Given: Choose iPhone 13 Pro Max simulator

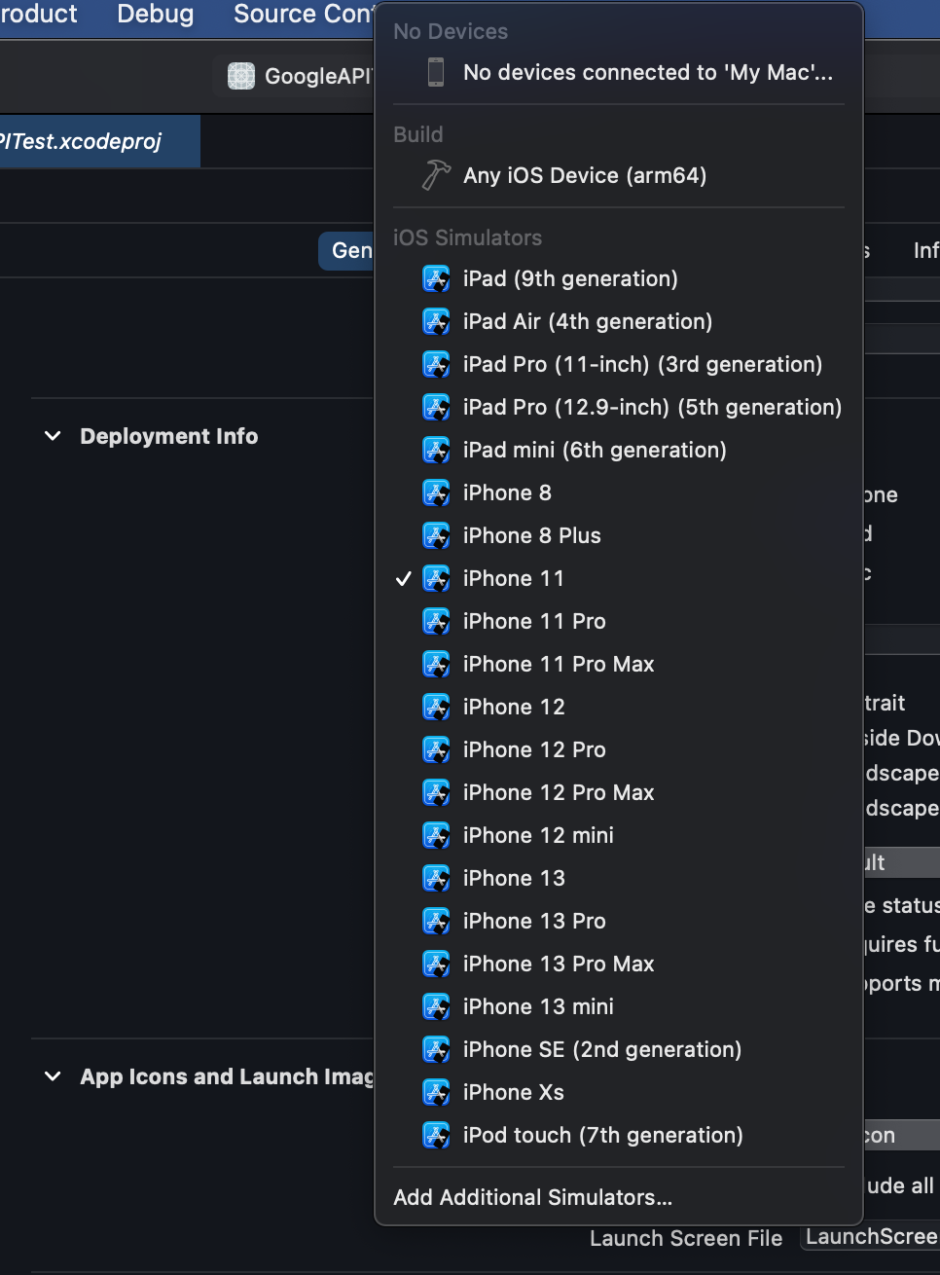Looking at the screenshot, I should point(558,964).
